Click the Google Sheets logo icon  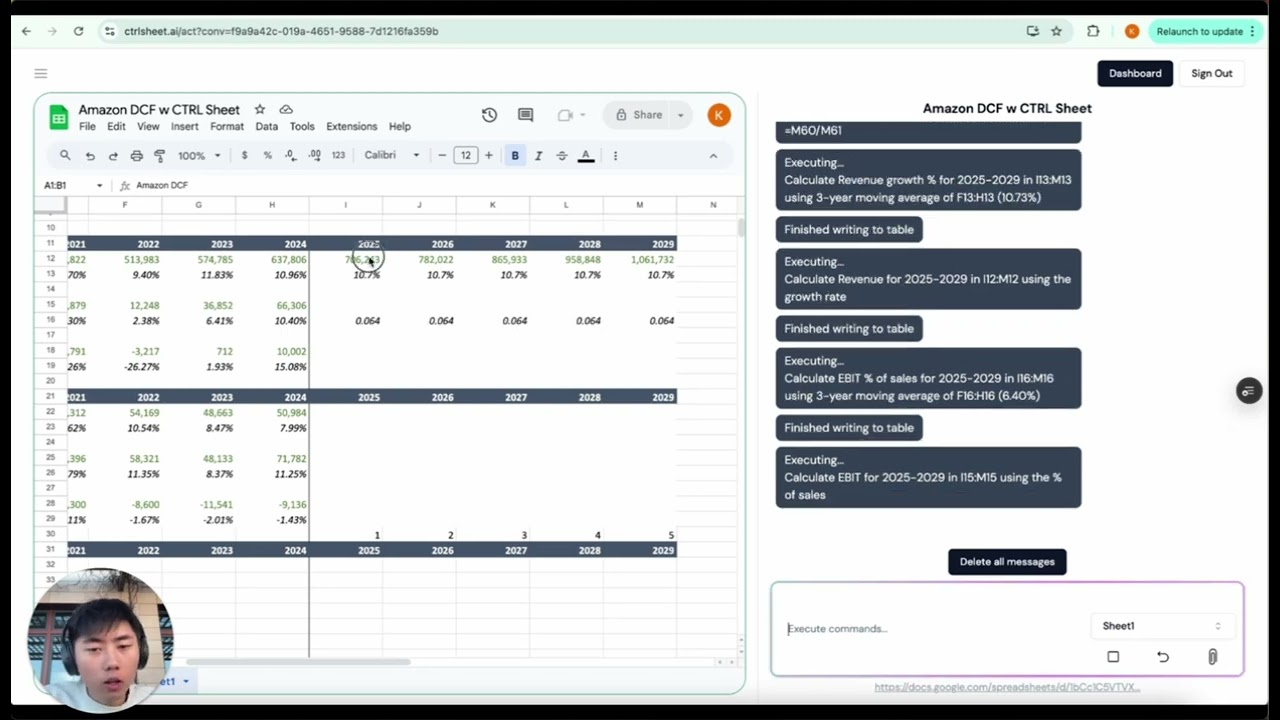(x=59, y=117)
